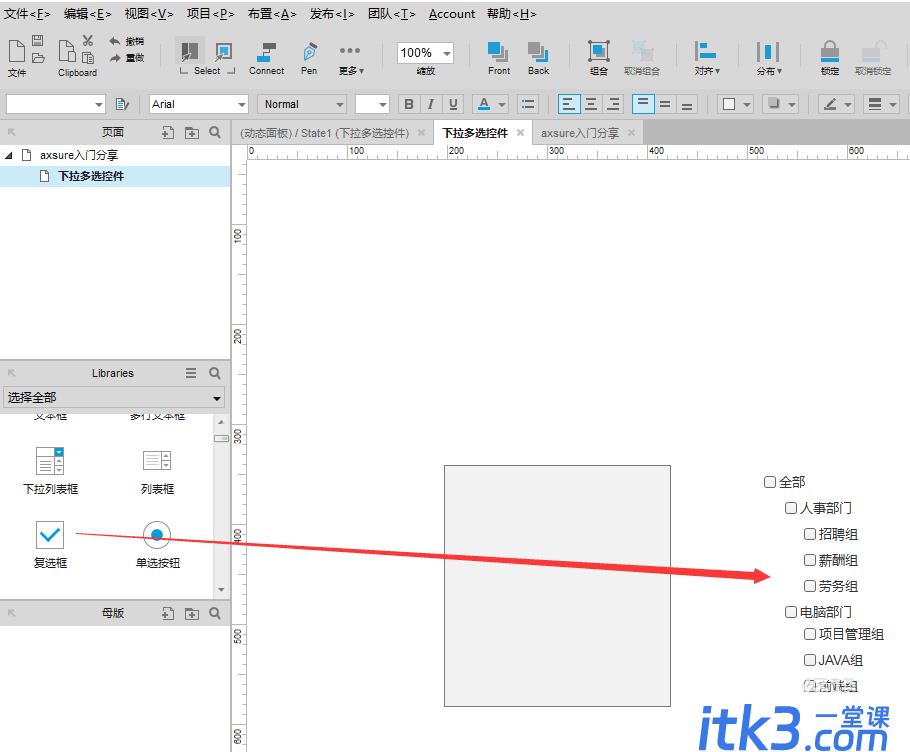Open the Libraries options menu icon

pos(191,373)
